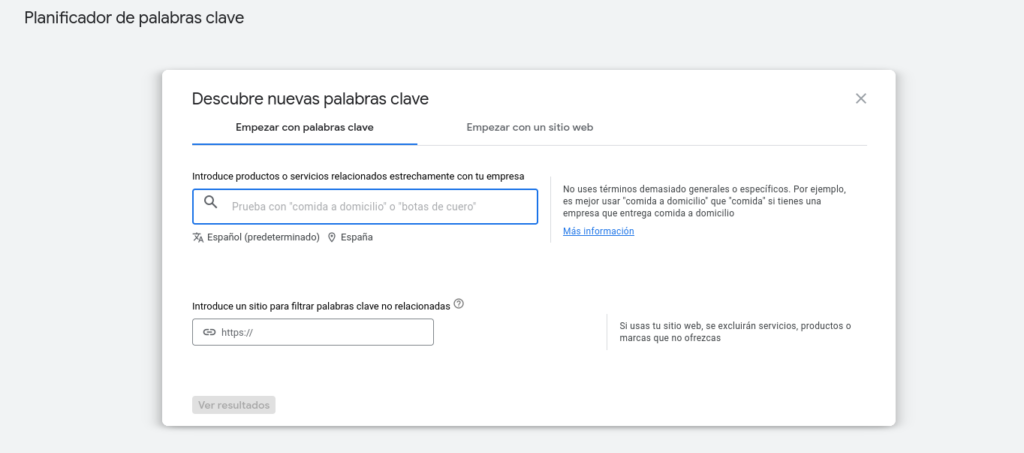
Task: Open the help question mark tooltip
Action: coord(459,304)
